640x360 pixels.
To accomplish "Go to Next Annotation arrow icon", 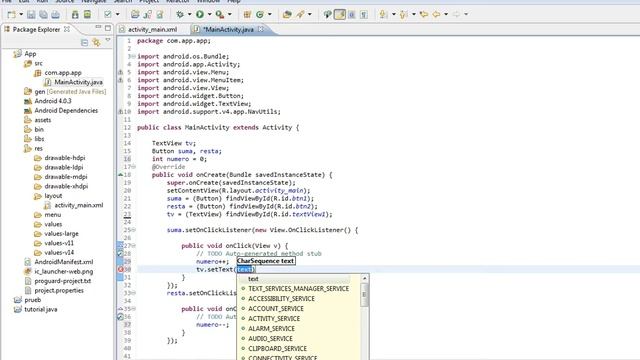I will (383, 15).
